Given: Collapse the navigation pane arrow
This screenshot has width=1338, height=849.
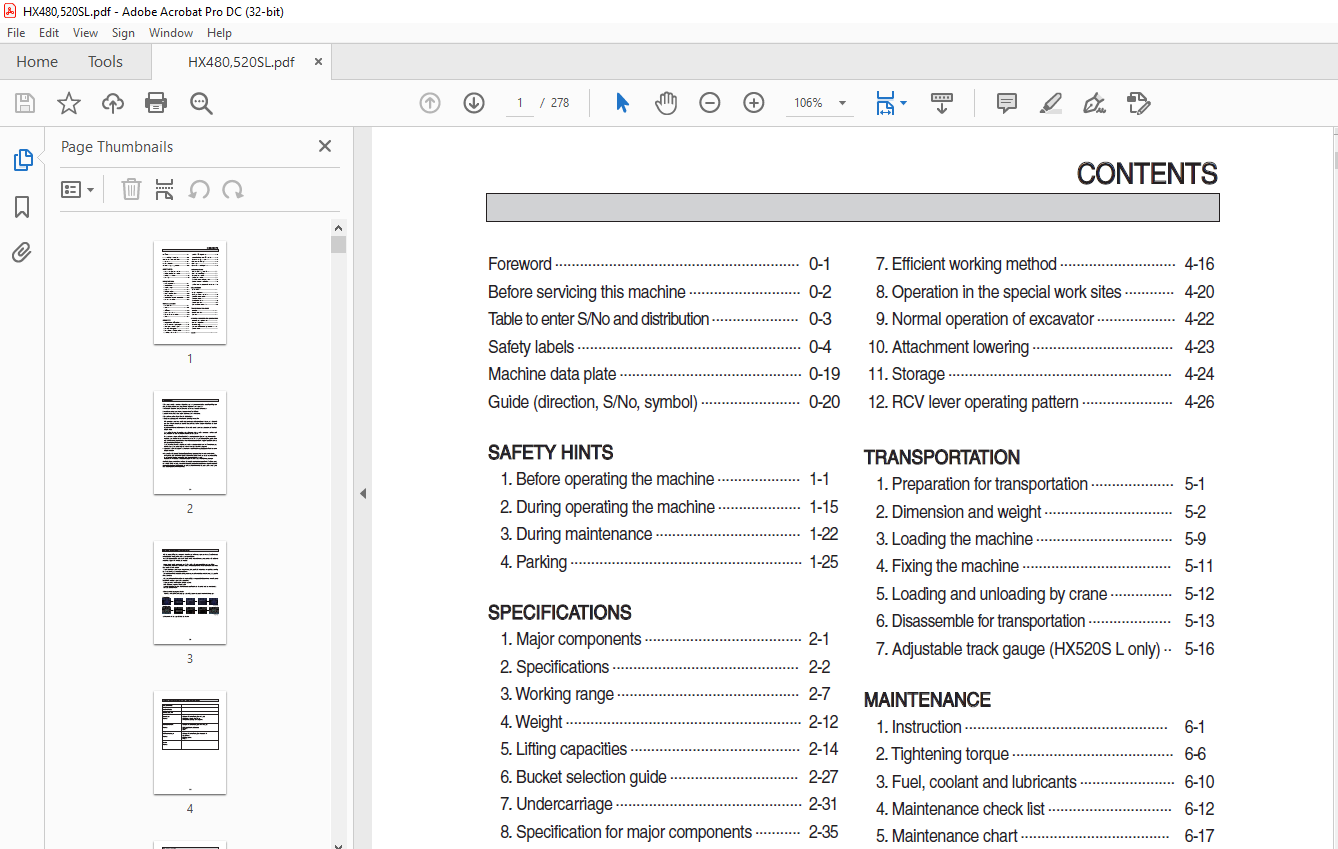Looking at the screenshot, I should (363, 493).
